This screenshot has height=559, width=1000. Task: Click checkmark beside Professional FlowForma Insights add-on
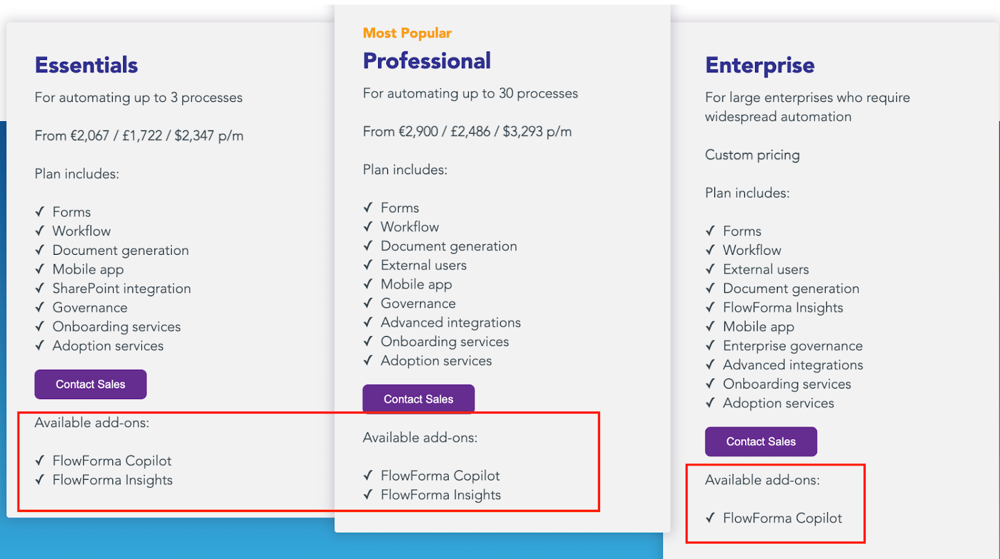(x=368, y=495)
